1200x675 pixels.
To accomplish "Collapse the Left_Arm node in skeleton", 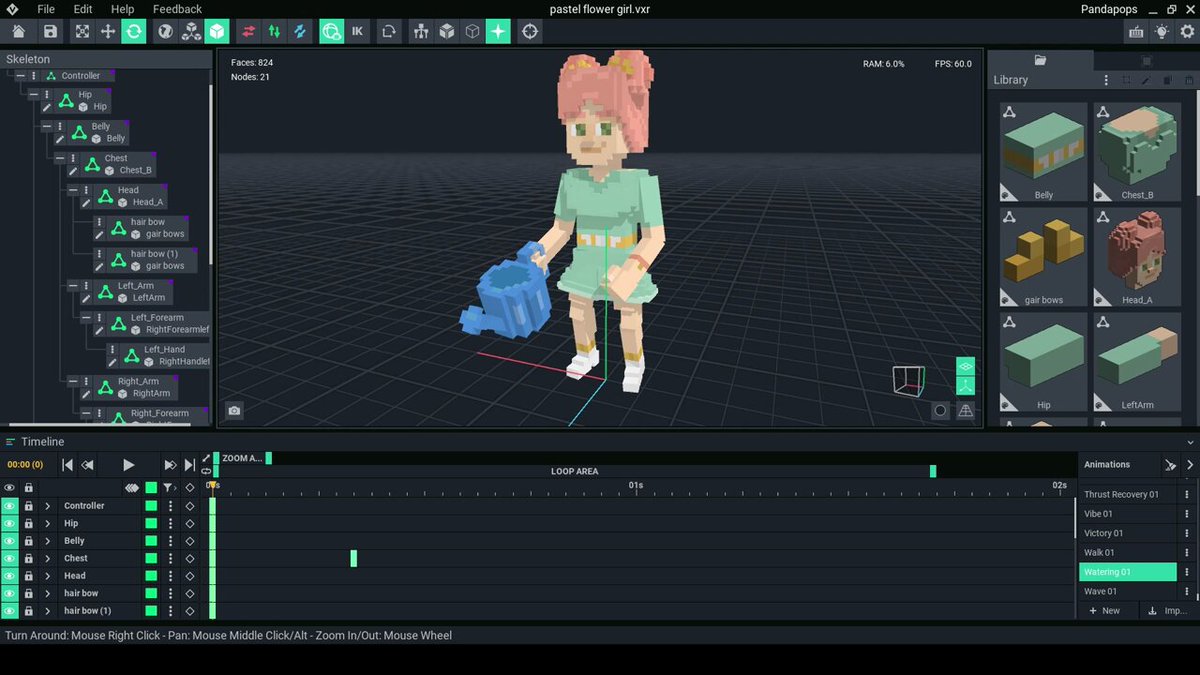I will tap(73, 286).
